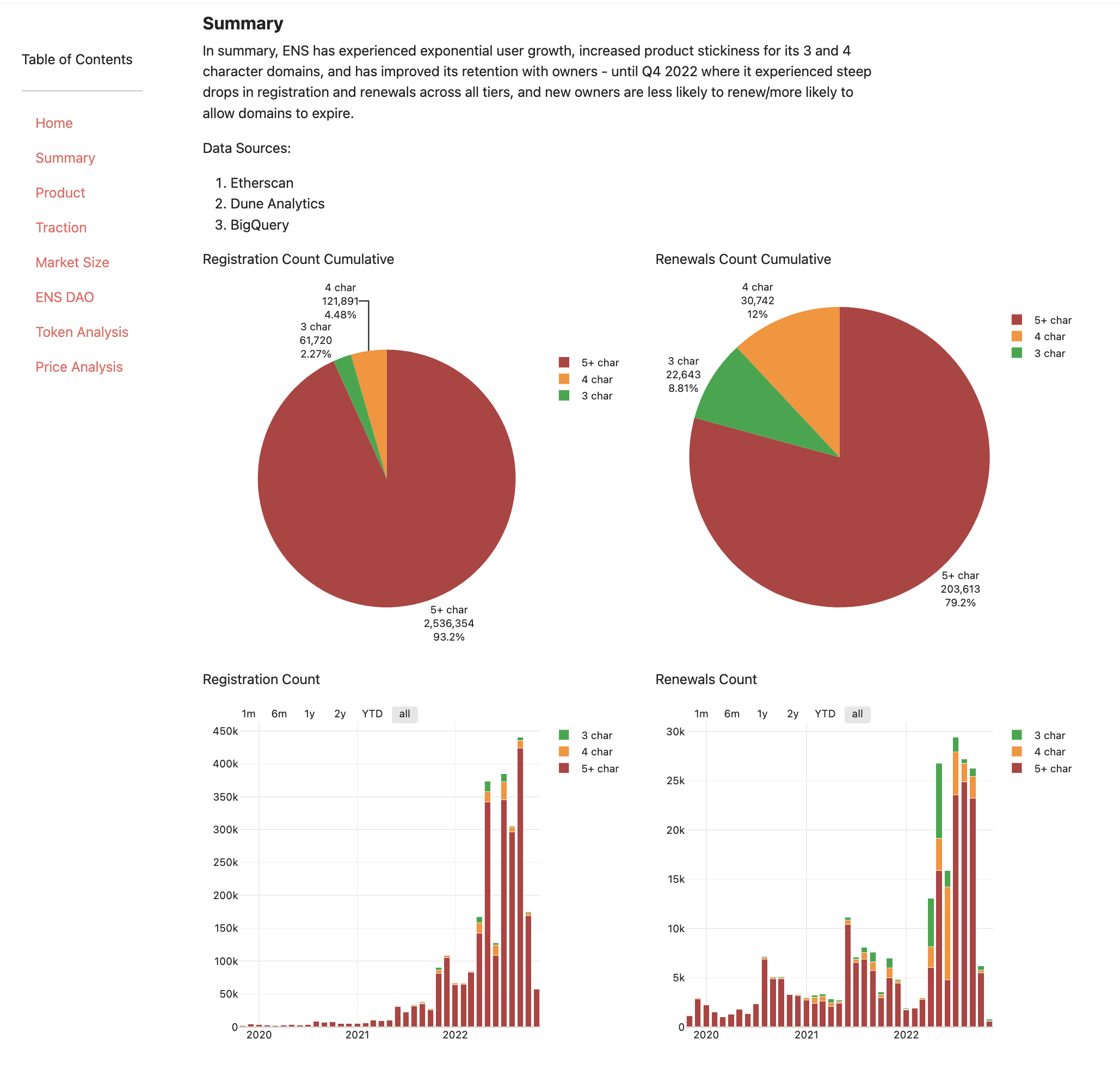Open the ENS DAO section
The height and width of the screenshot is (1070, 1120).
click(65, 297)
